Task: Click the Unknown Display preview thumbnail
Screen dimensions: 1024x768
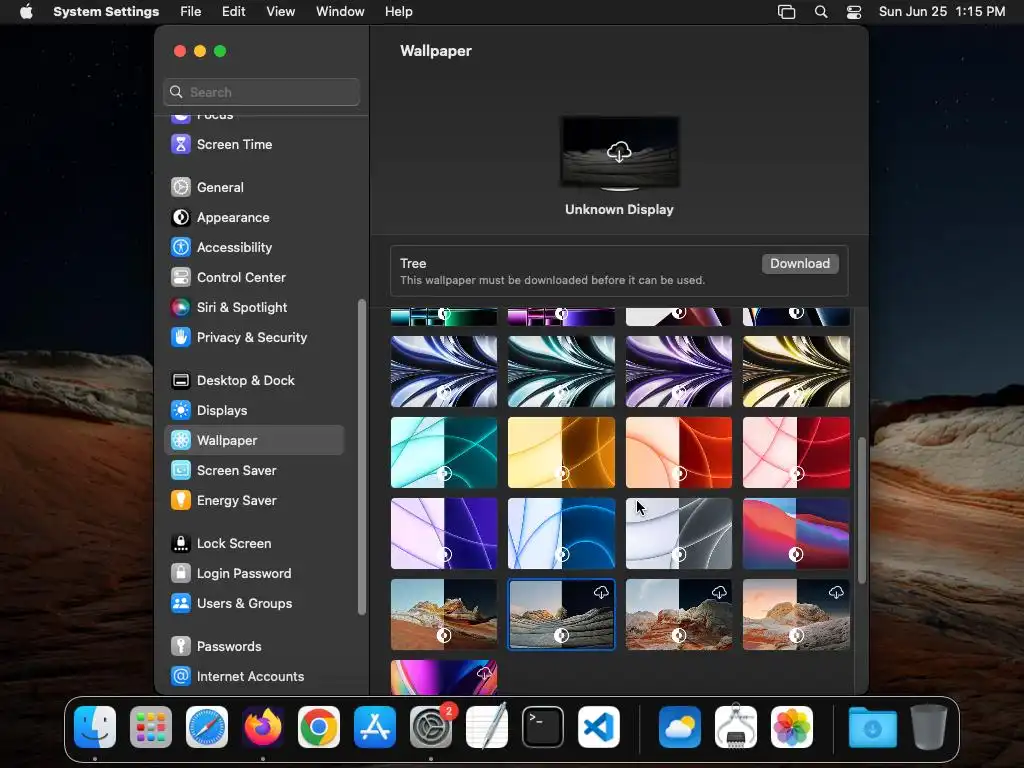Action: click(x=619, y=152)
